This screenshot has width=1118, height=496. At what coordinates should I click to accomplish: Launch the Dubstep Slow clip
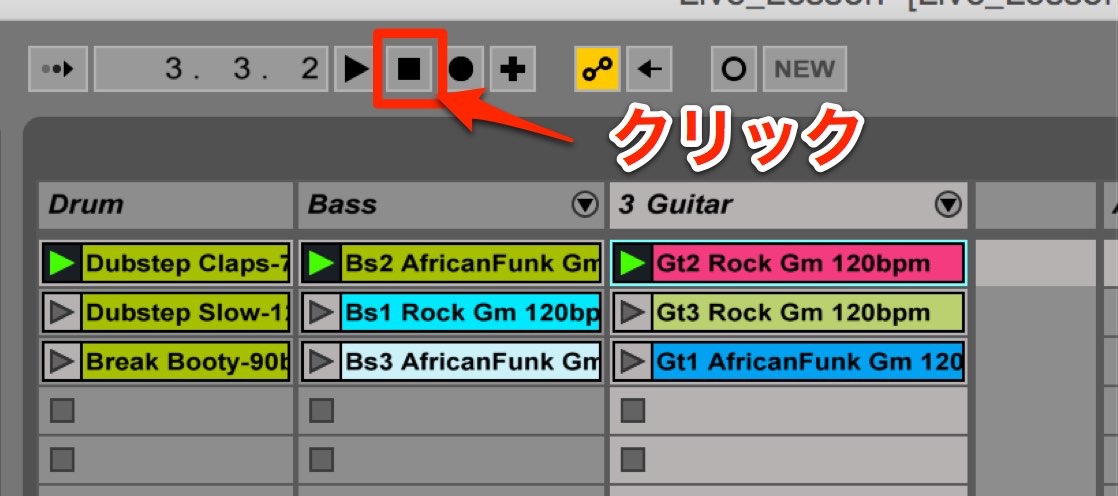click(x=63, y=312)
